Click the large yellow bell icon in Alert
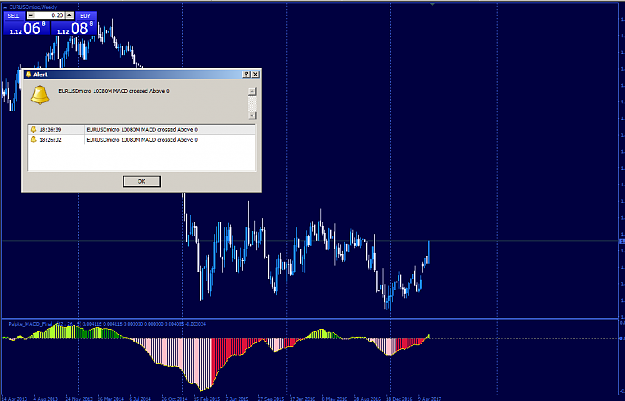This screenshot has width=625, height=401. coord(40,95)
